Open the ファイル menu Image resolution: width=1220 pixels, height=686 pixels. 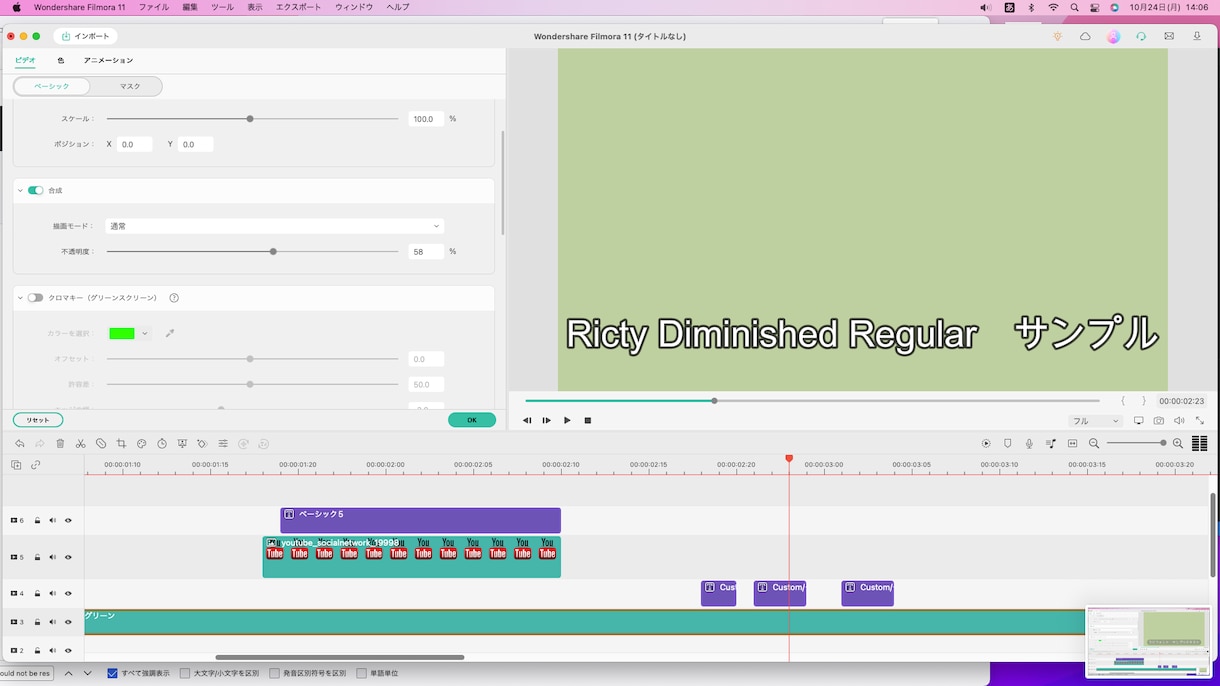click(153, 7)
